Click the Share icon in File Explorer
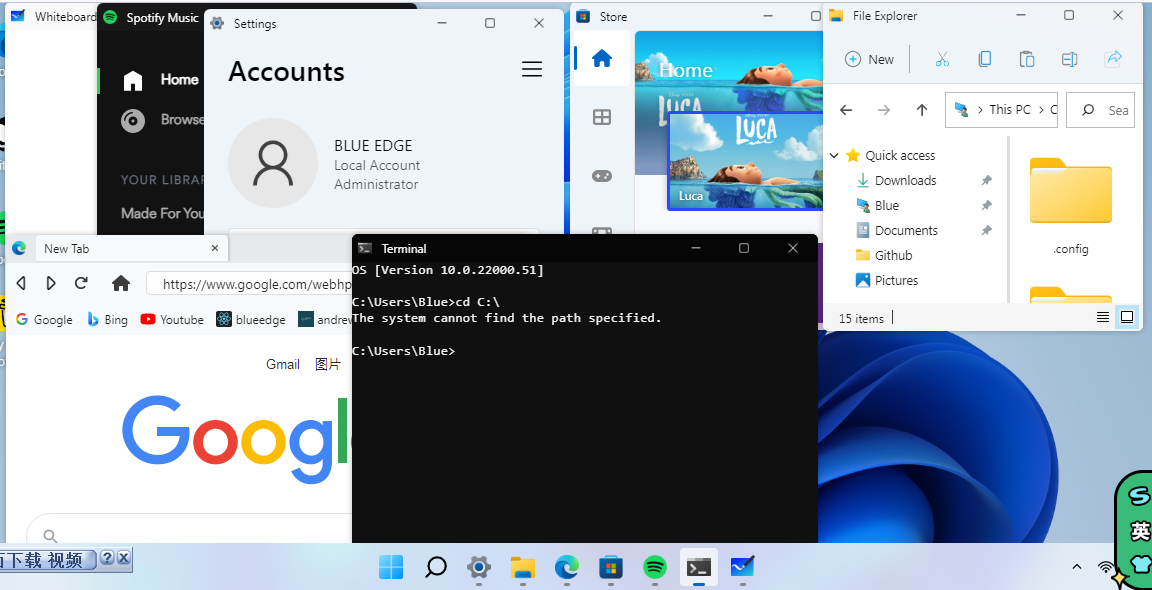The height and width of the screenshot is (590, 1152). pos(1113,59)
